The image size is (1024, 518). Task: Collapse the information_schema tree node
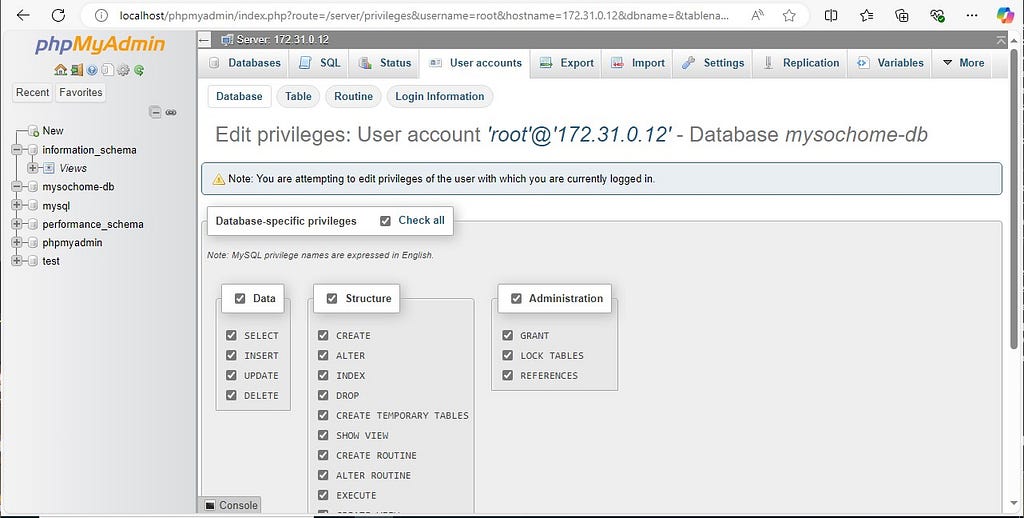17,150
